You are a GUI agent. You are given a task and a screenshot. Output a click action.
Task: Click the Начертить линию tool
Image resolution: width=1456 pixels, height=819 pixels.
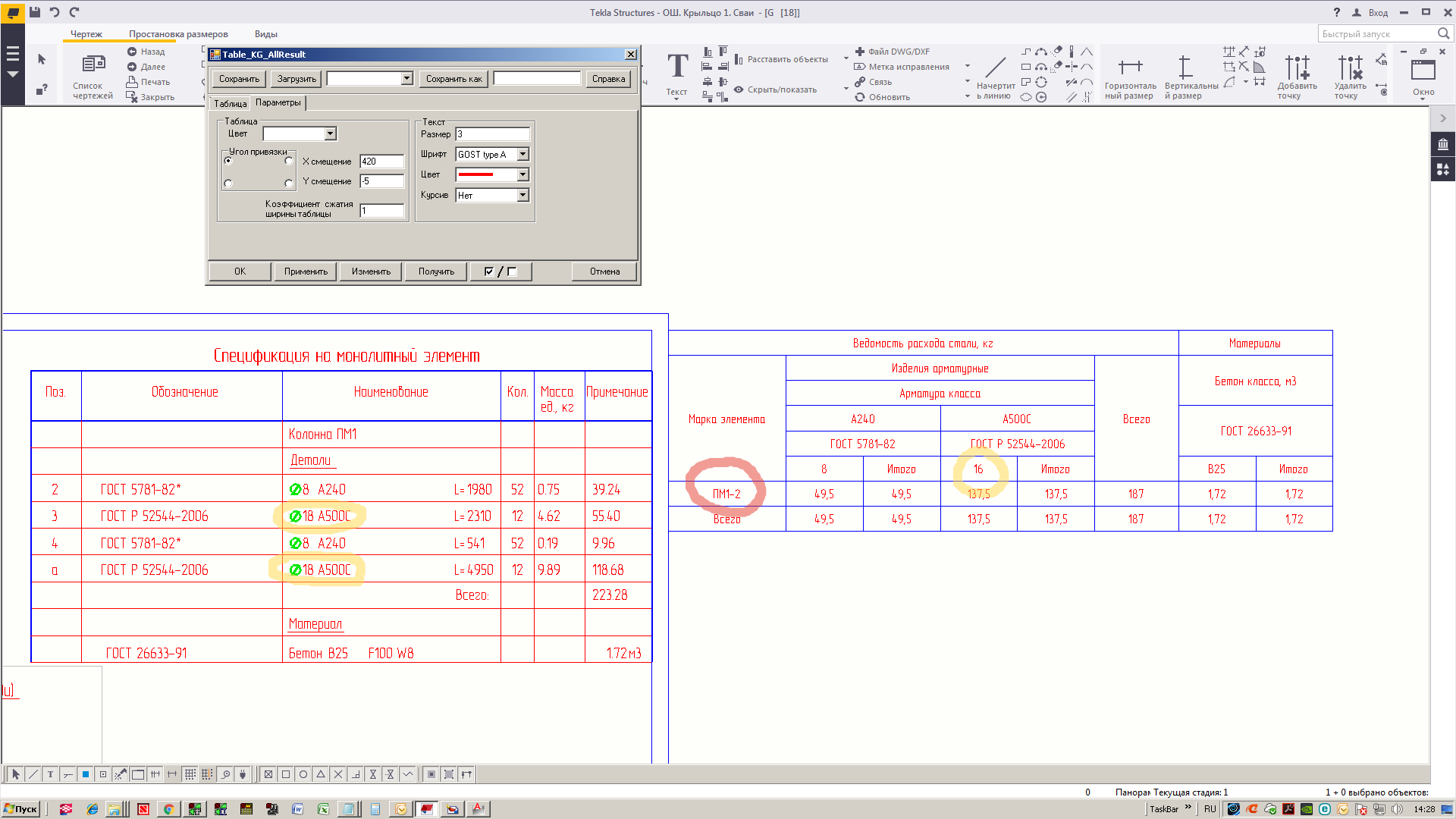(996, 68)
